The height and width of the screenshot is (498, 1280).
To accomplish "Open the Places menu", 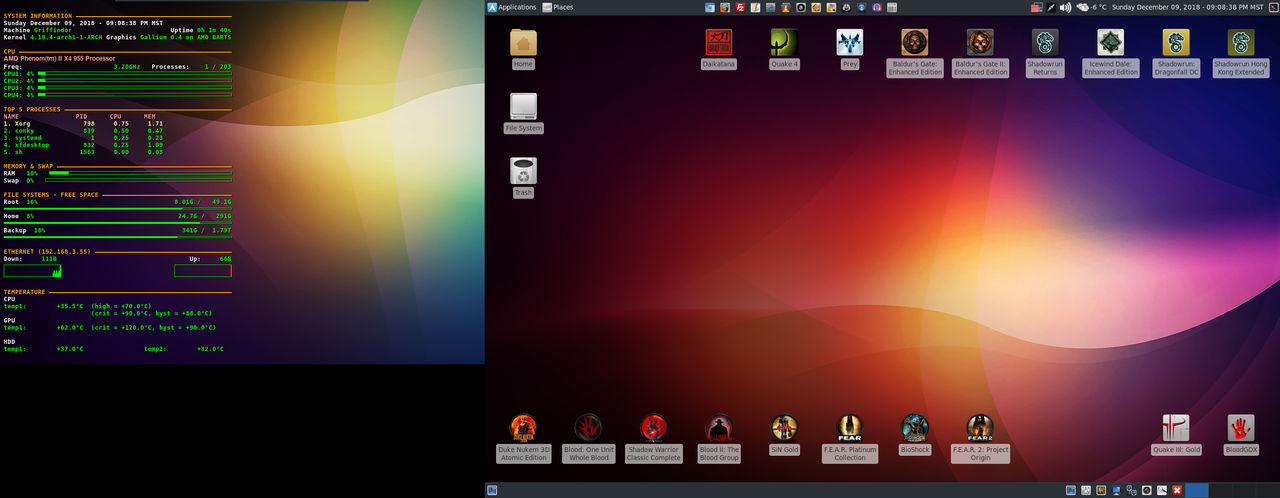I will pyautogui.click(x=557, y=7).
